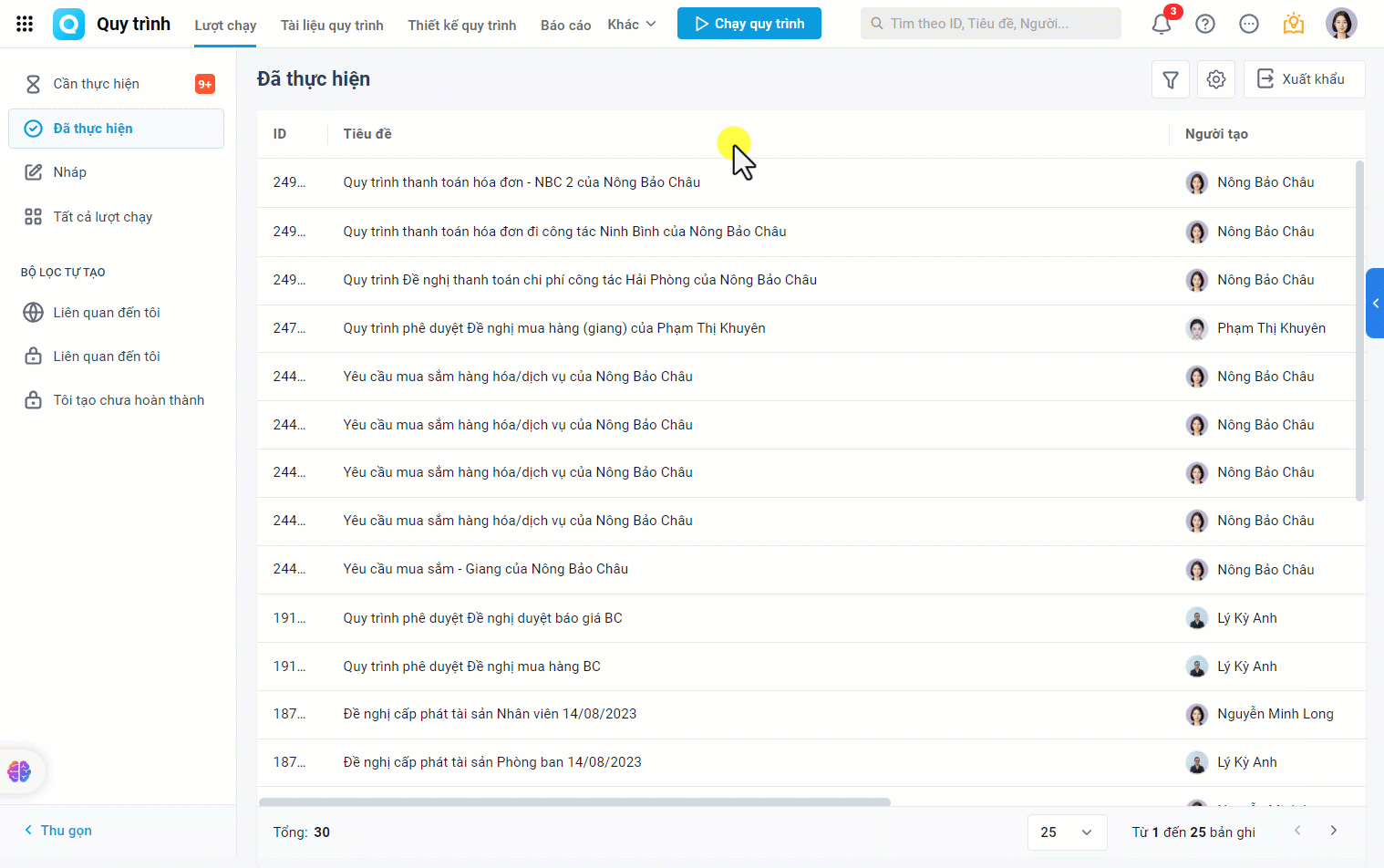Screen dimensions: 1384x868
Task: Click Tổng: 30 total count
Action: (x=301, y=832)
